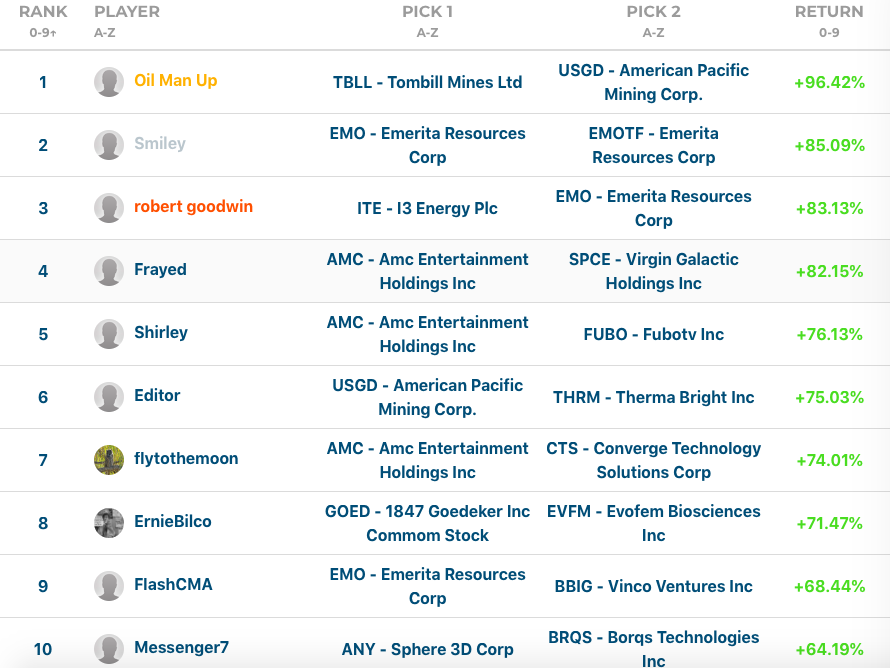890x668 pixels.
Task: Select THRM - Therma Bright Inc pick
Action: coord(653,398)
